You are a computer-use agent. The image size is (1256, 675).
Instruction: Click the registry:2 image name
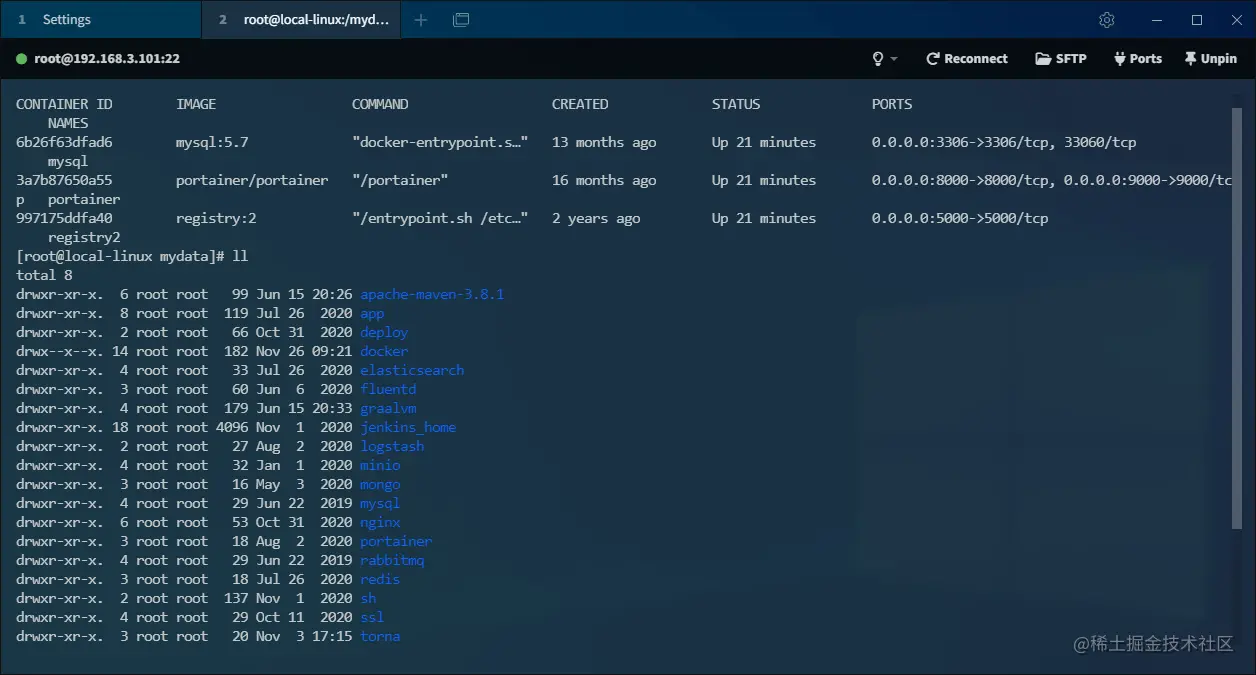(216, 218)
